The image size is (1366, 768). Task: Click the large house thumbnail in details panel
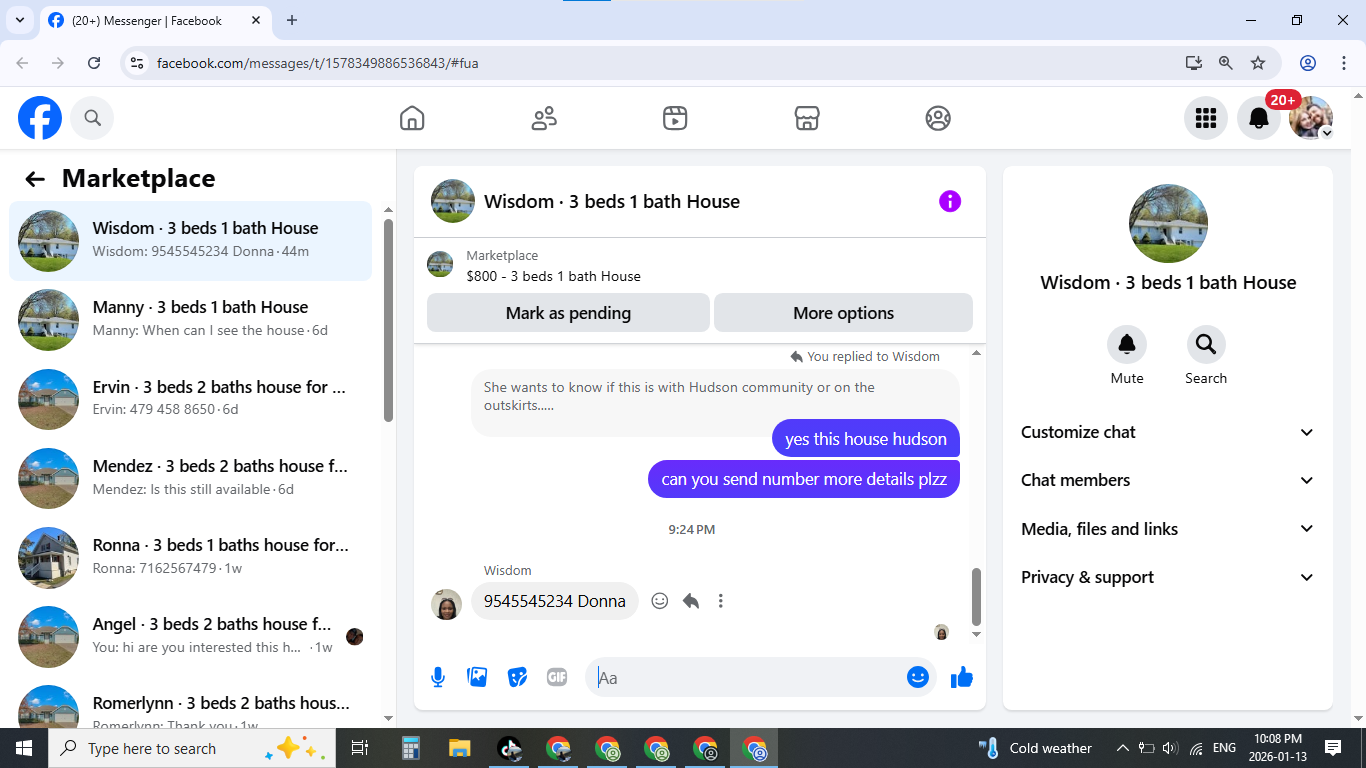click(x=1168, y=224)
